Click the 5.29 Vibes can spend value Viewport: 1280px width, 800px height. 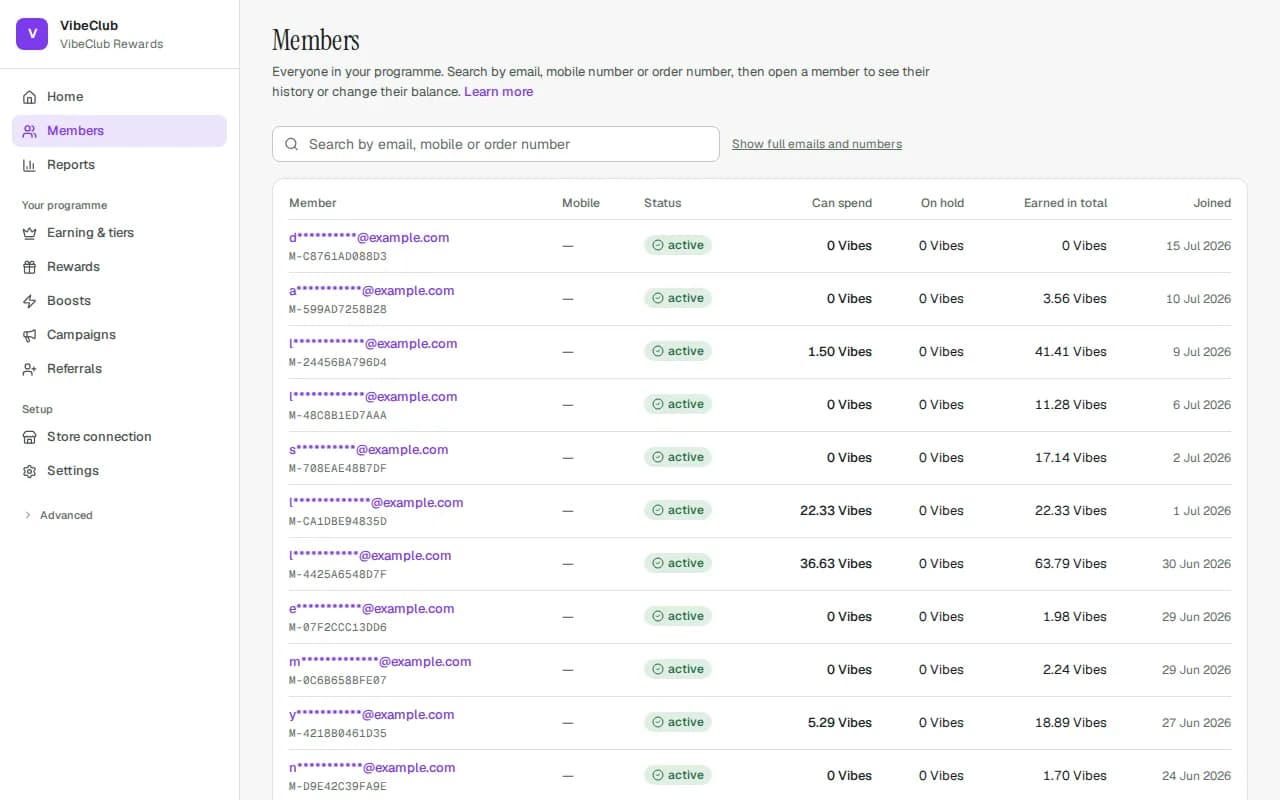[x=840, y=723]
